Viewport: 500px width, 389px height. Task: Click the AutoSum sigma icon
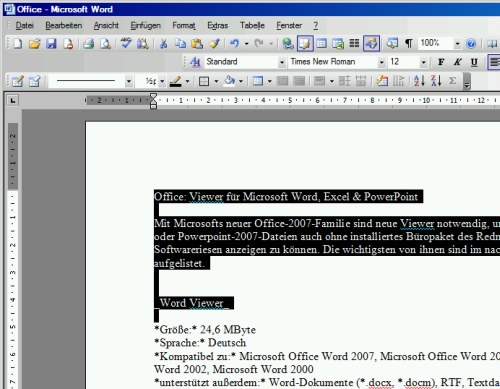point(452,81)
